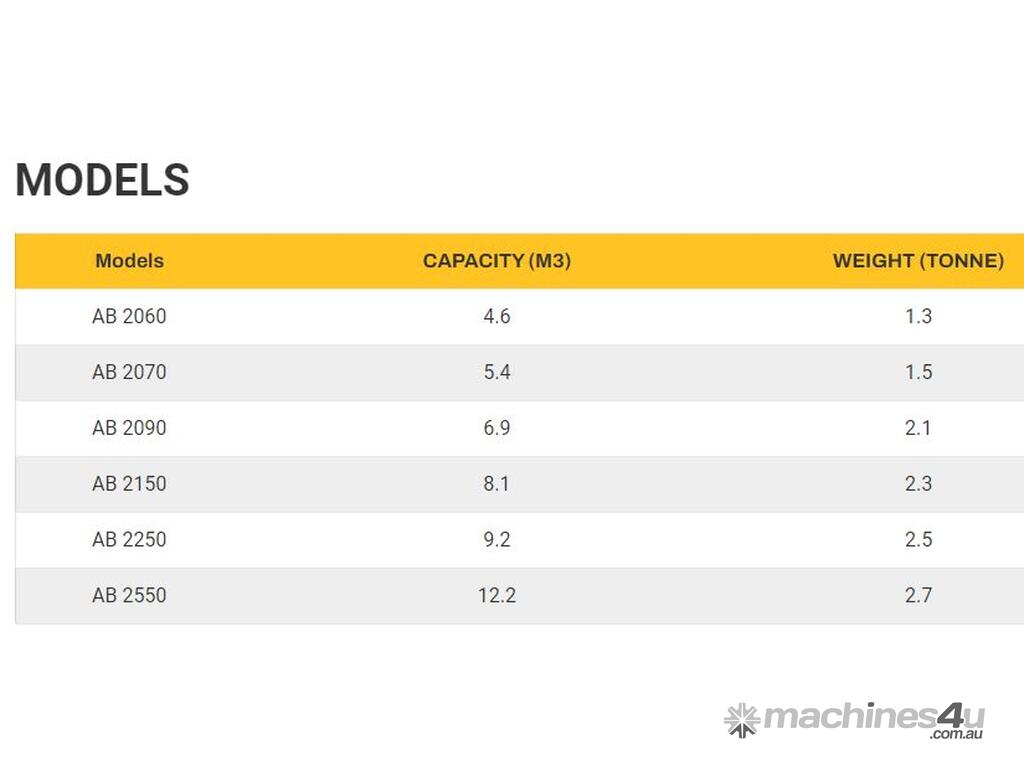Screen dimensions: 1024x768
Task: Select the AB 2090 model cell
Action: pyautogui.click(x=129, y=428)
